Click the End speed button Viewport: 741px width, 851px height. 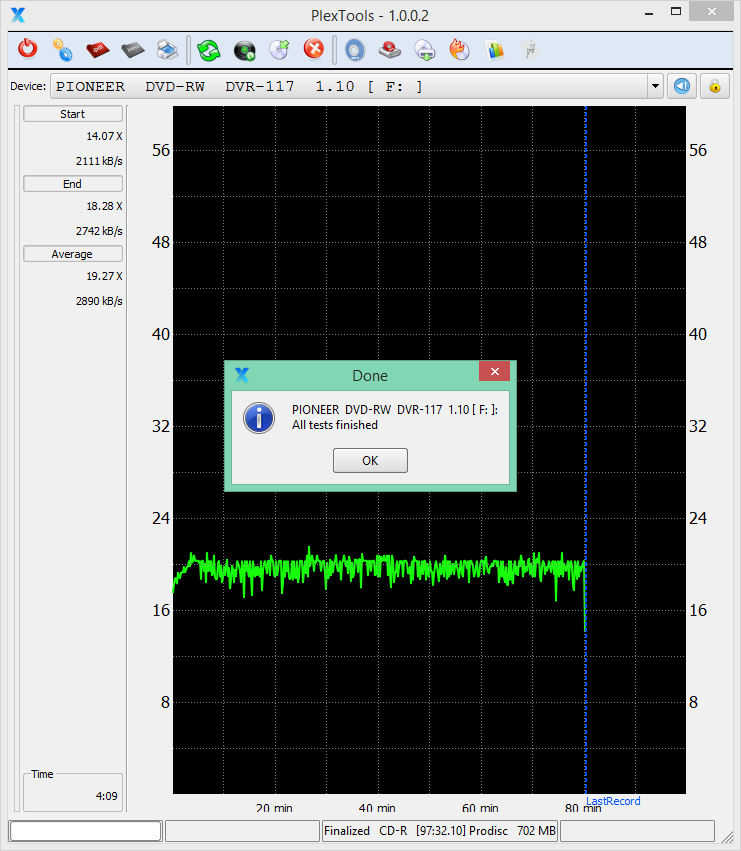(73, 184)
